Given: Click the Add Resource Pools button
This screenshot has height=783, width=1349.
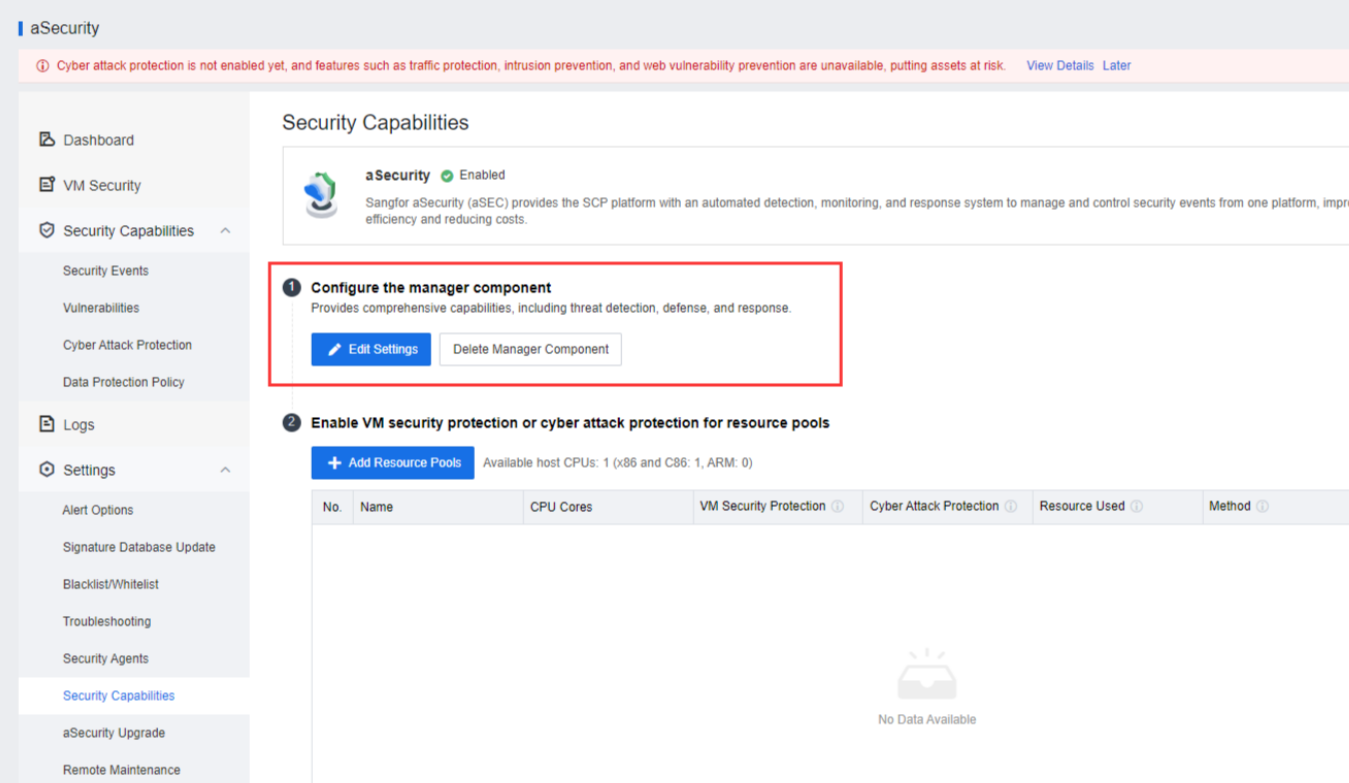Looking at the screenshot, I should pos(393,463).
